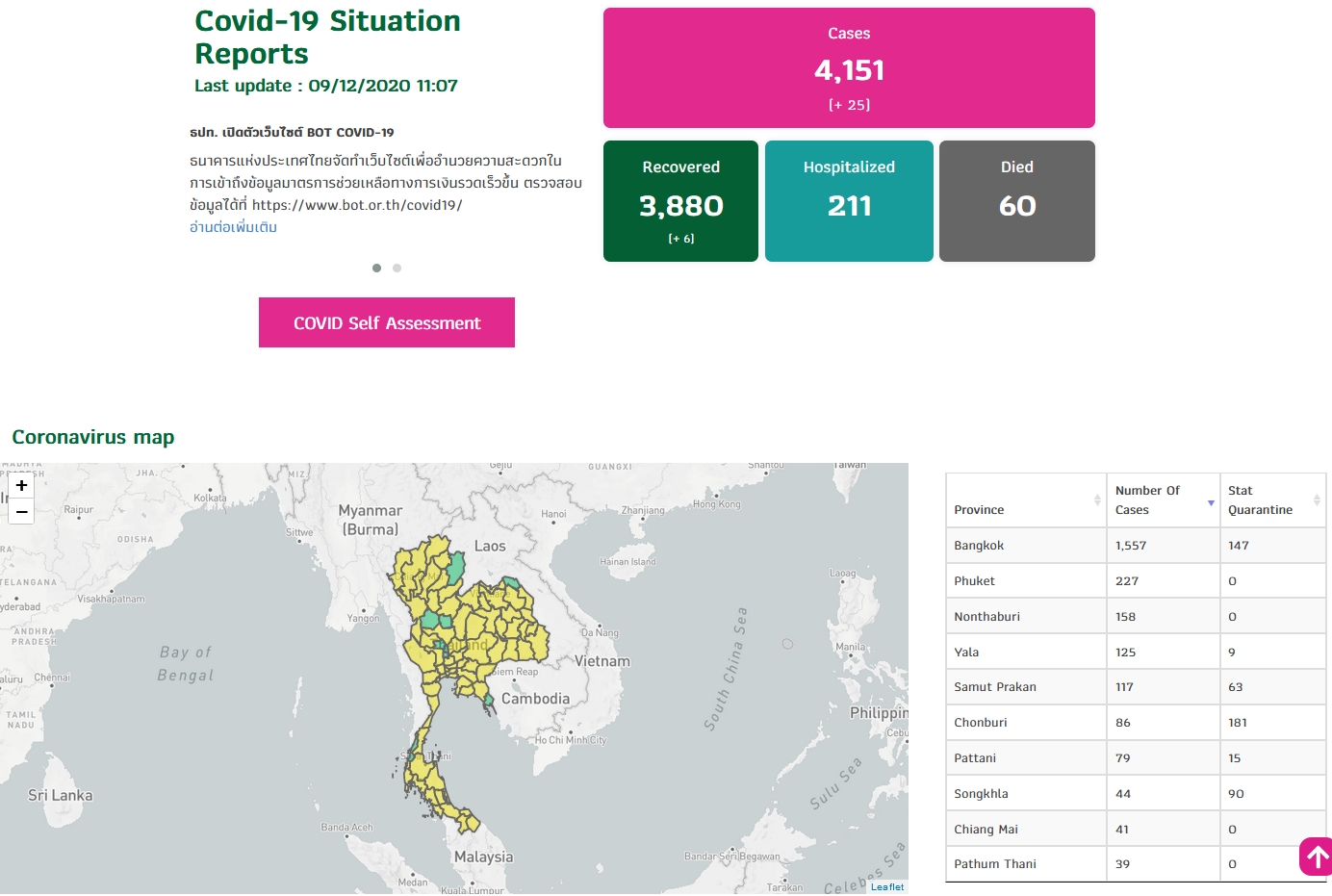Select the teal Hospitalized 211 card
Viewport: 1332px width, 896px height.
point(849,201)
